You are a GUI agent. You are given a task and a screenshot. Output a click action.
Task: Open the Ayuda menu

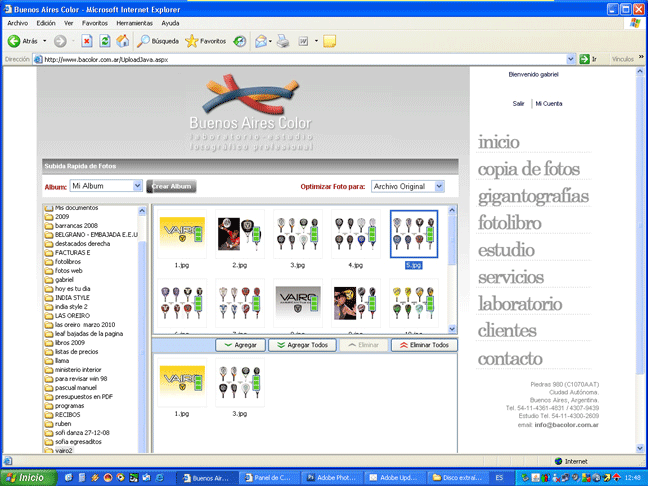(x=170, y=23)
